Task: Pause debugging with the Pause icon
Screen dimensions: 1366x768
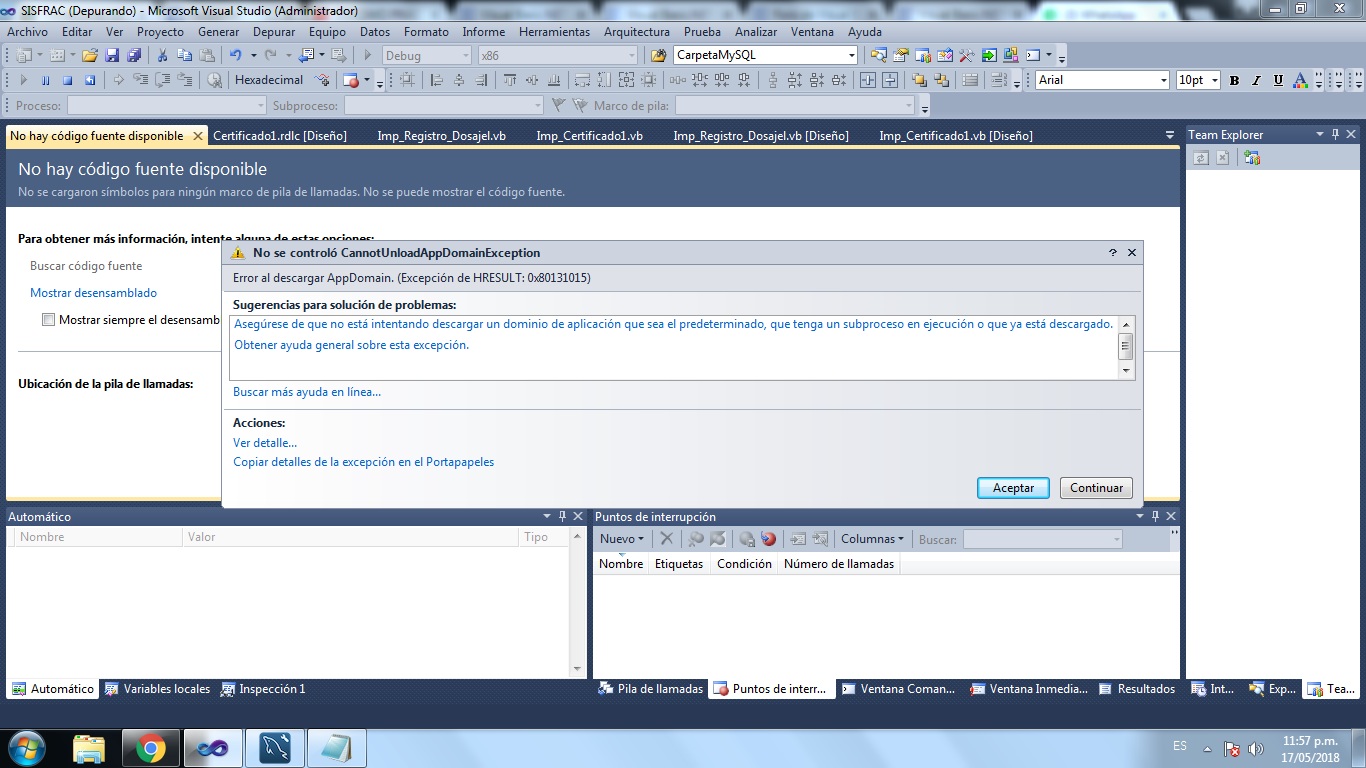Action: (x=46, y=80)
